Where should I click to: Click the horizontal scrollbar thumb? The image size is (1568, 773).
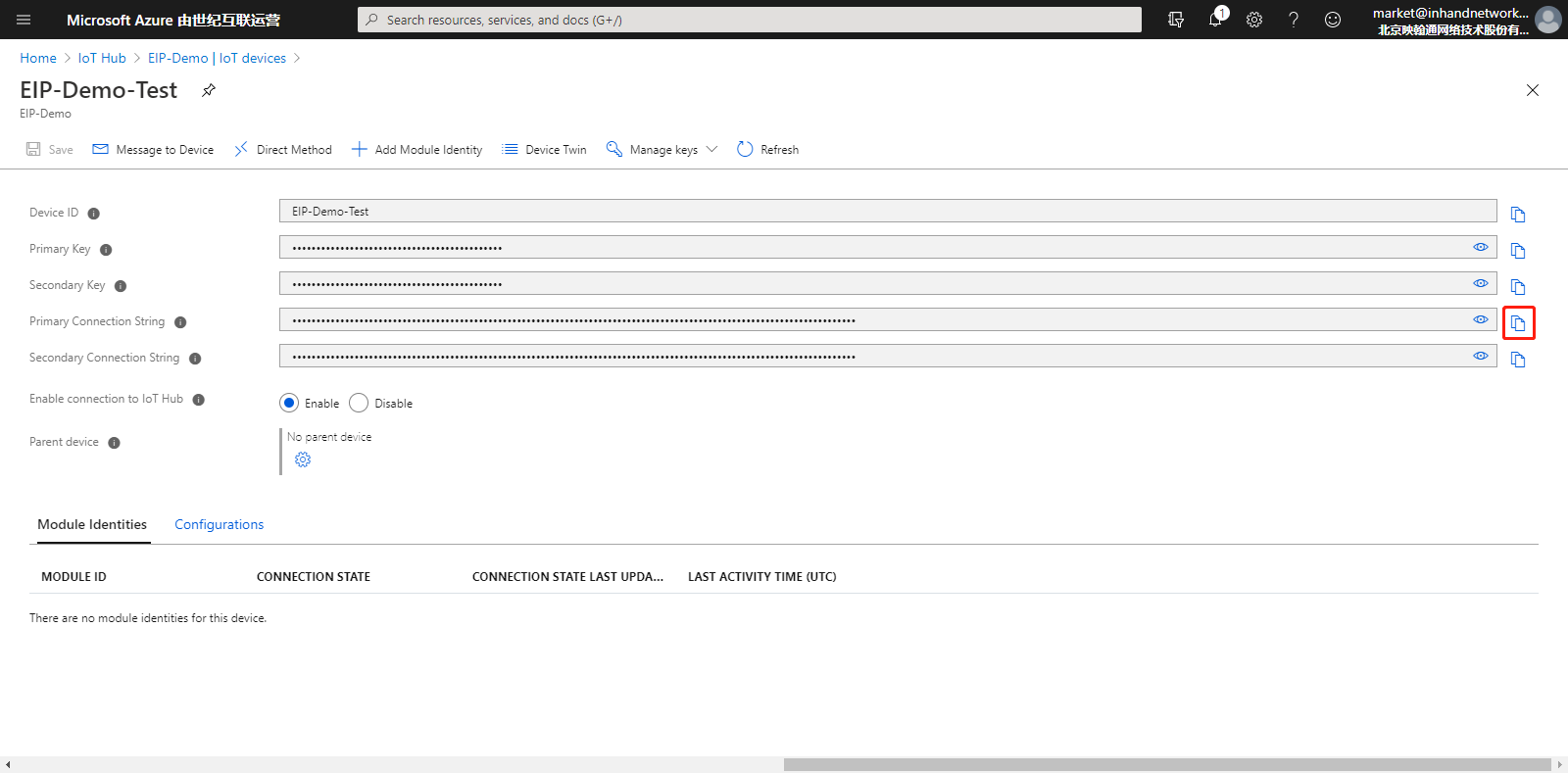click(x=1167, y=764)
